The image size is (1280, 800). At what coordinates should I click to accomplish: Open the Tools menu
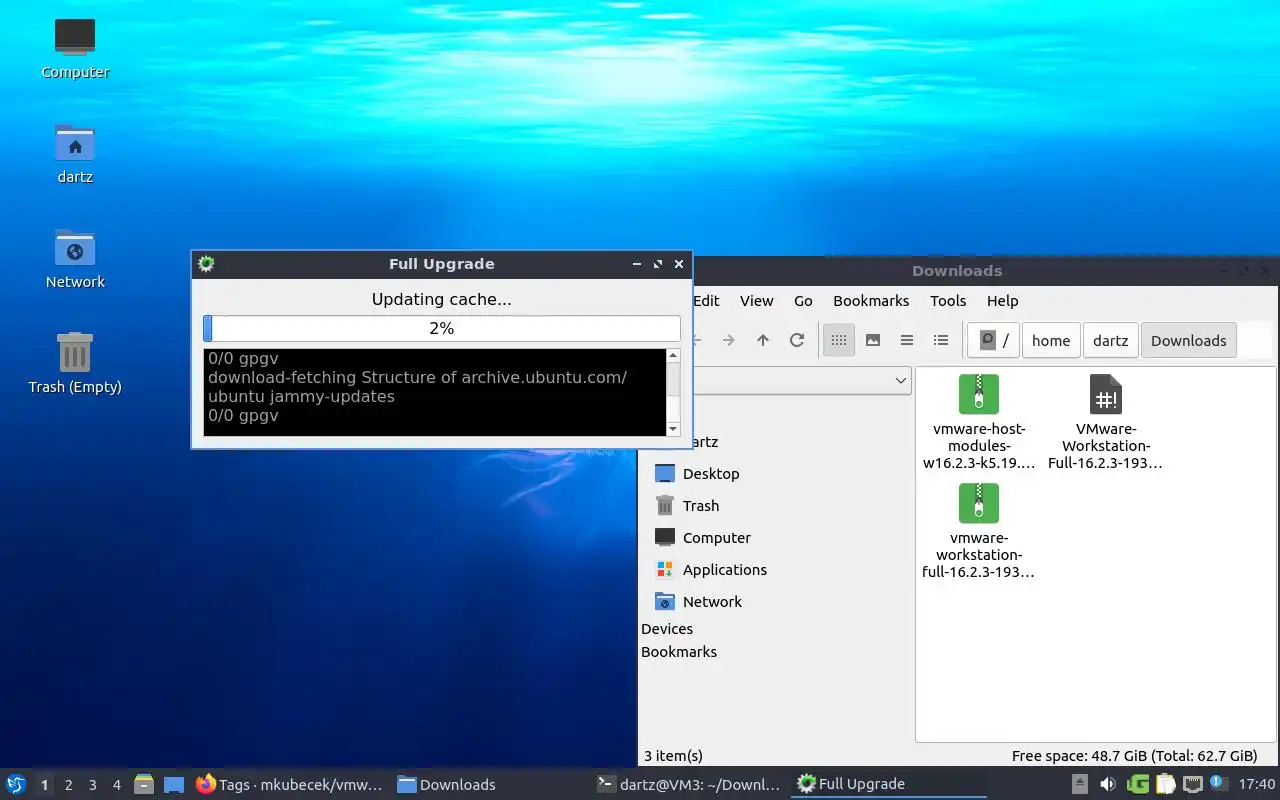pyautogui.click(x=948, y=301)
